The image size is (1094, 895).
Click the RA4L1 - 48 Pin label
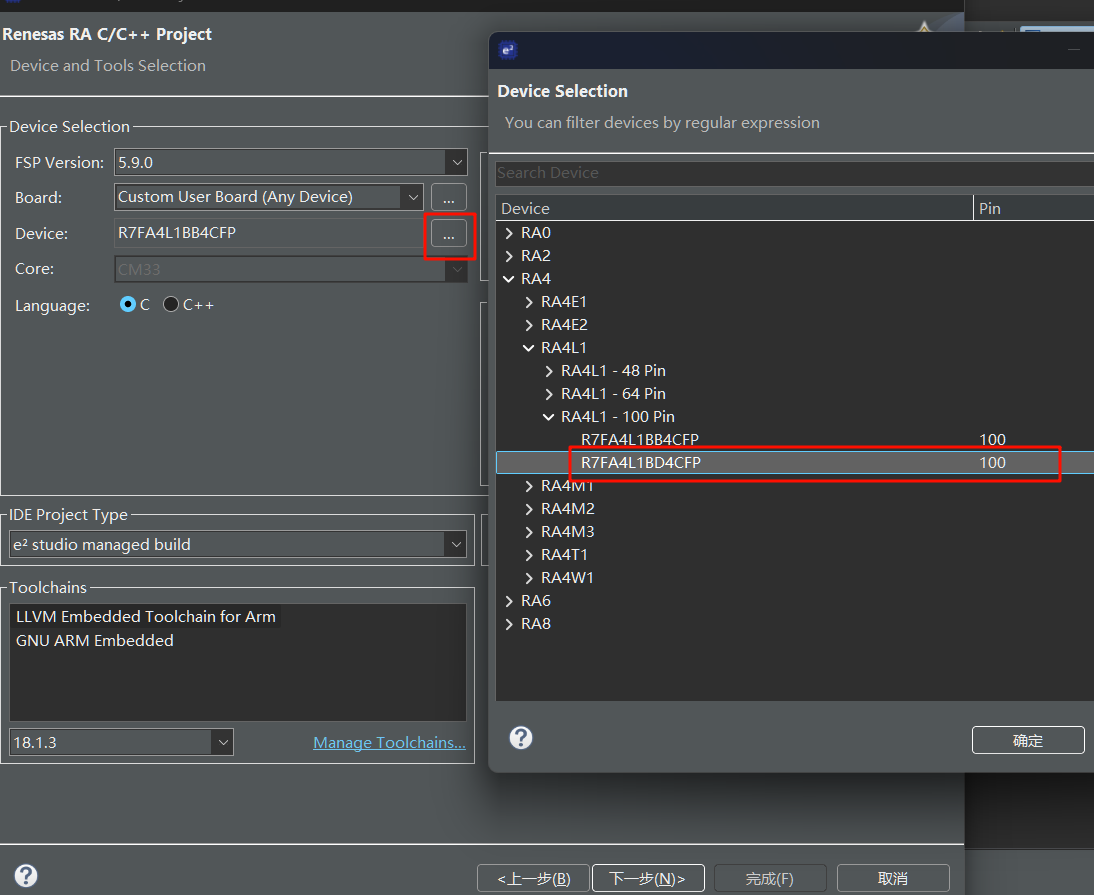(613, 371)
